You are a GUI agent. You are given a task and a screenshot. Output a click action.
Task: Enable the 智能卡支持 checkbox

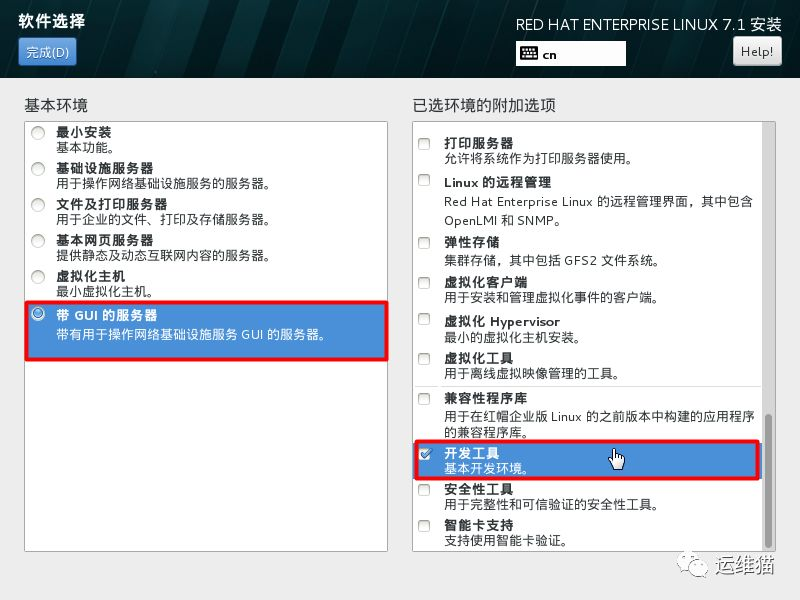coord(424,526)
